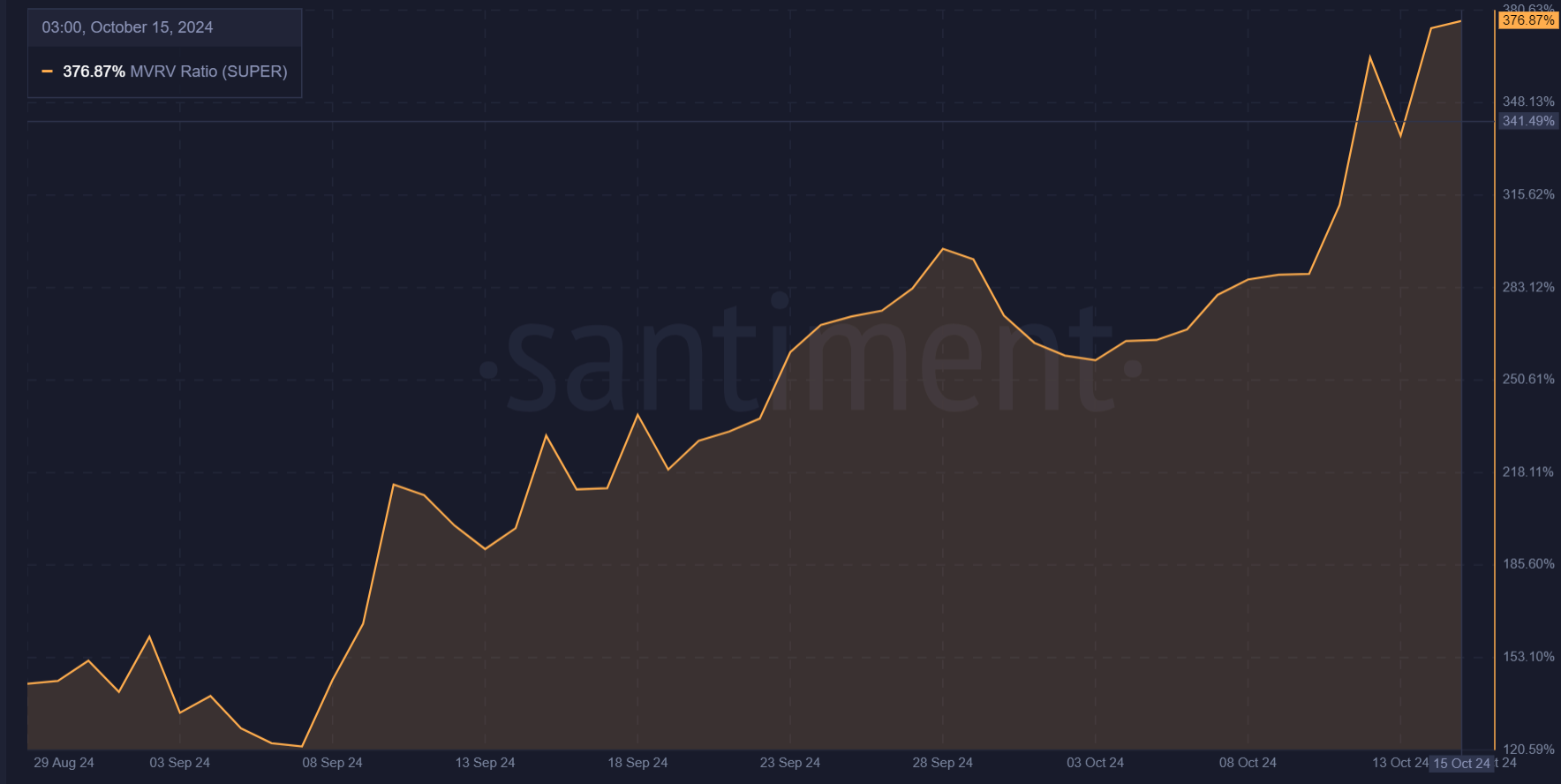Click the 218.11% y-axis label

[x=1527, y=472]
